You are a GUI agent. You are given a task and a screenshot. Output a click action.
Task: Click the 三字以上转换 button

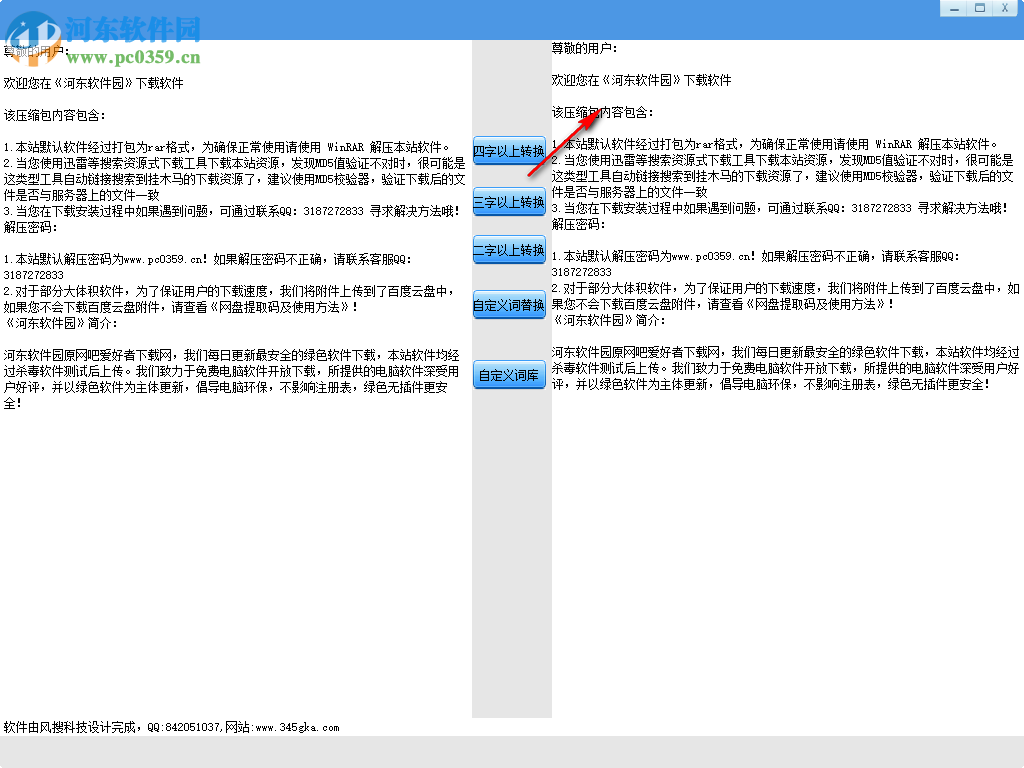coord(509,202)
